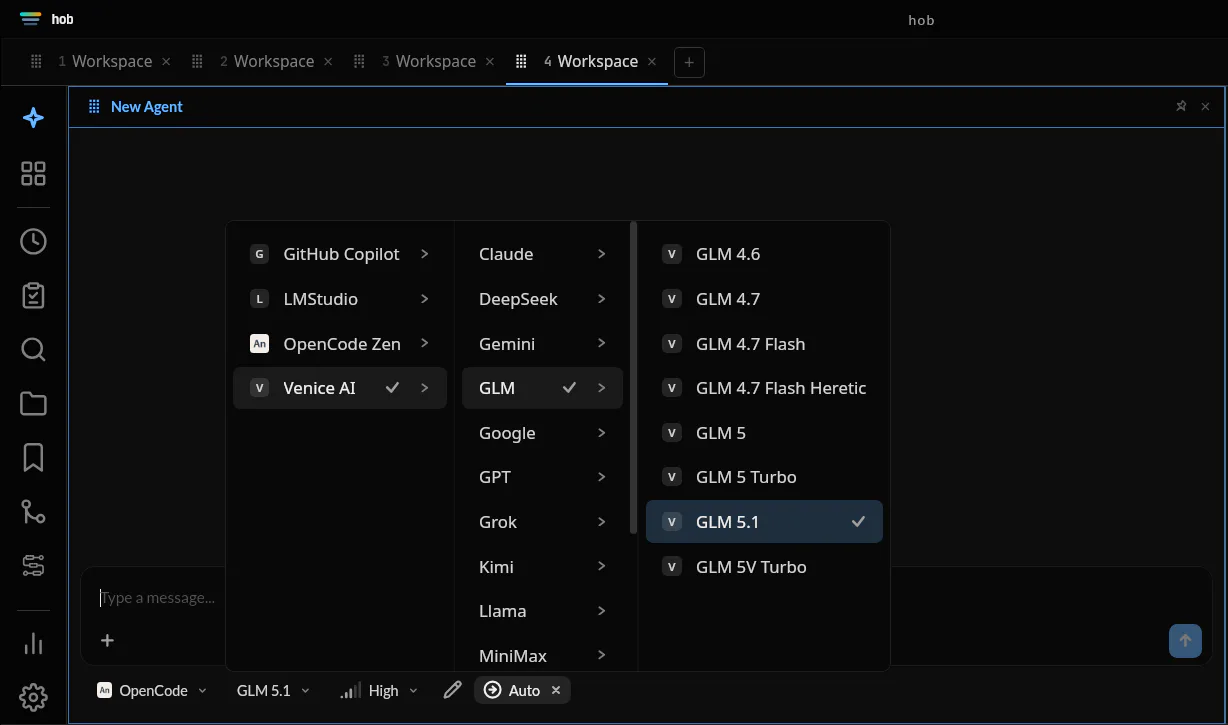Choose the GLM 4.7 Flash model

coord(764,344)
